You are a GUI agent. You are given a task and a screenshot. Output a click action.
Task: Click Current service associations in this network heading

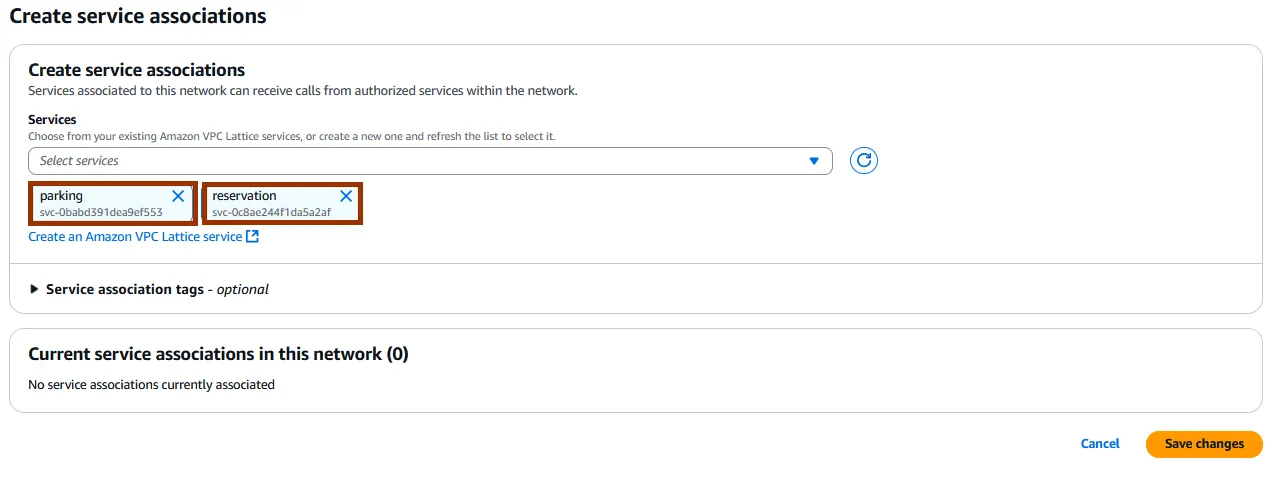(x=218, y=354)
